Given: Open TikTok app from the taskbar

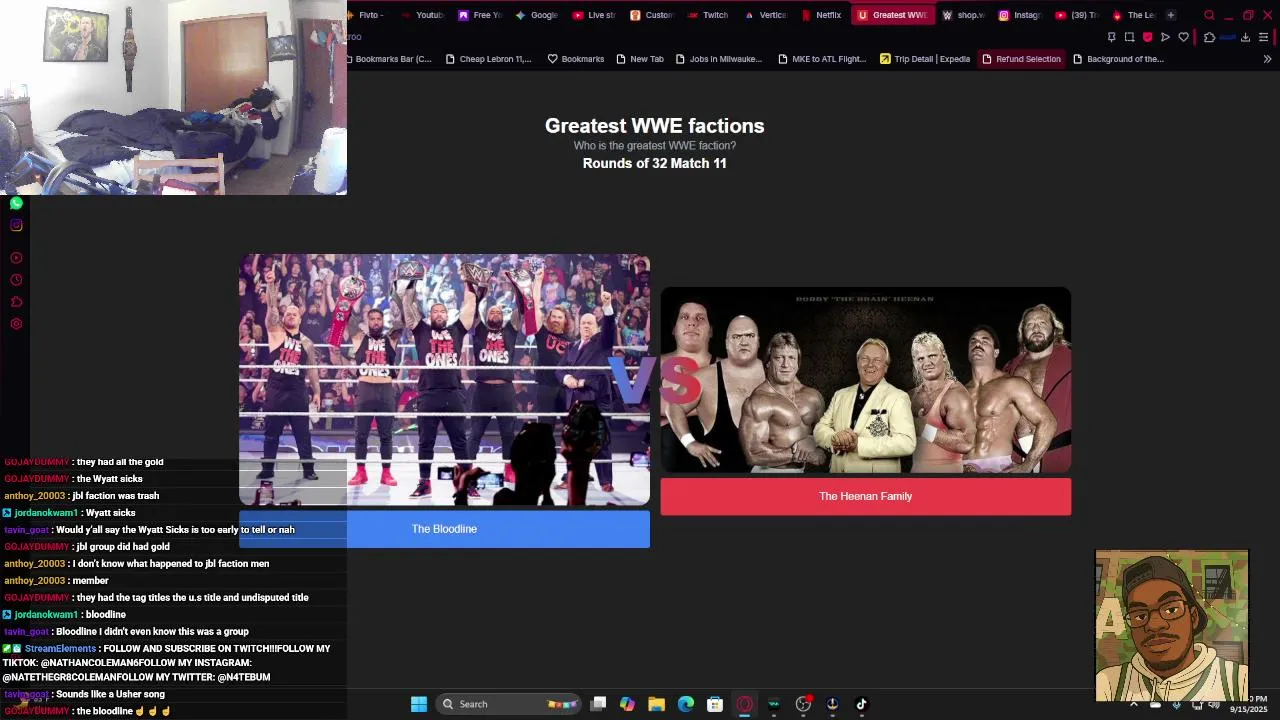Looking at the screenshot, I should pos(861,704).
